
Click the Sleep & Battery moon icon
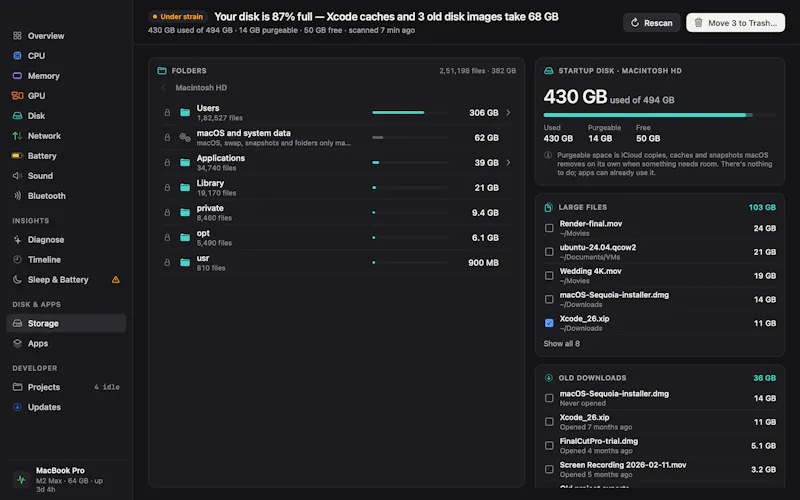17,280
